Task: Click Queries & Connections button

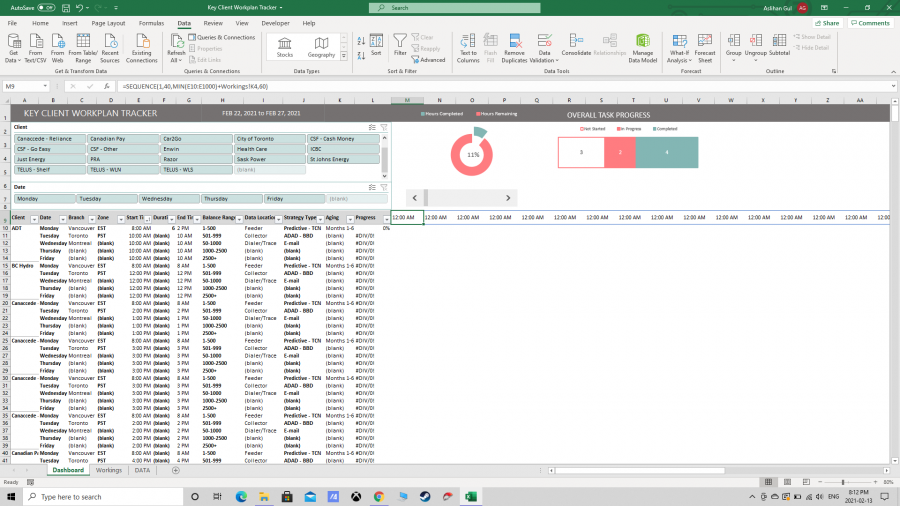Action: click(222, 37)
